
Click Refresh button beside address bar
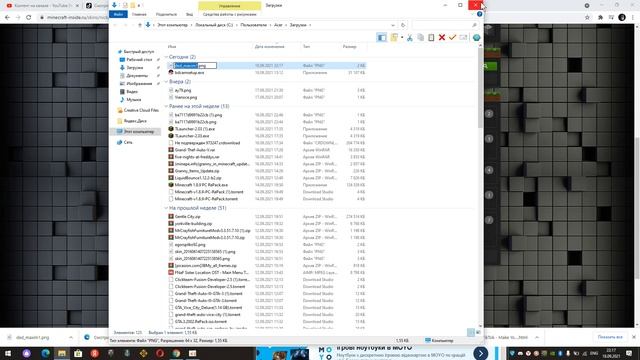[x=403, y=25]
